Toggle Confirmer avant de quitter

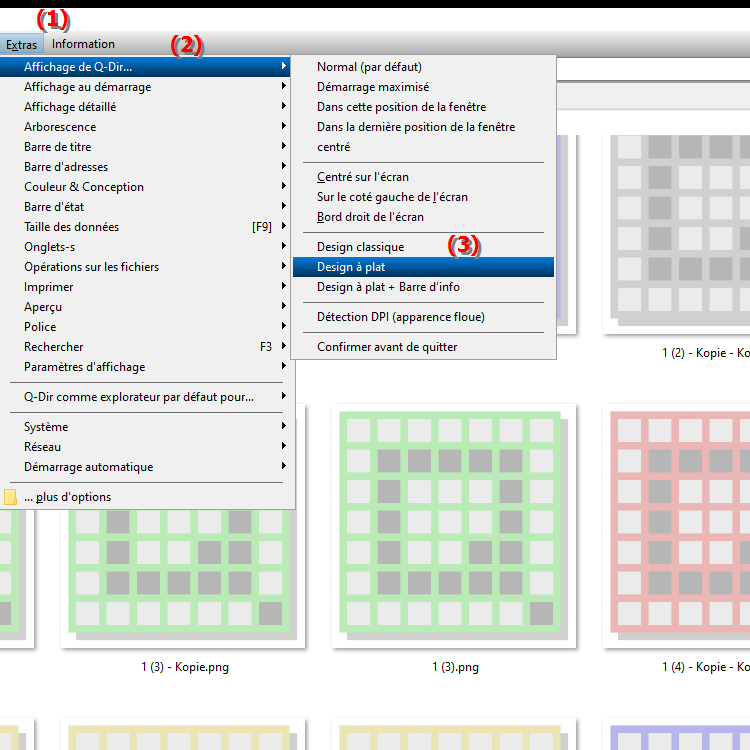(x=423, y=347)
